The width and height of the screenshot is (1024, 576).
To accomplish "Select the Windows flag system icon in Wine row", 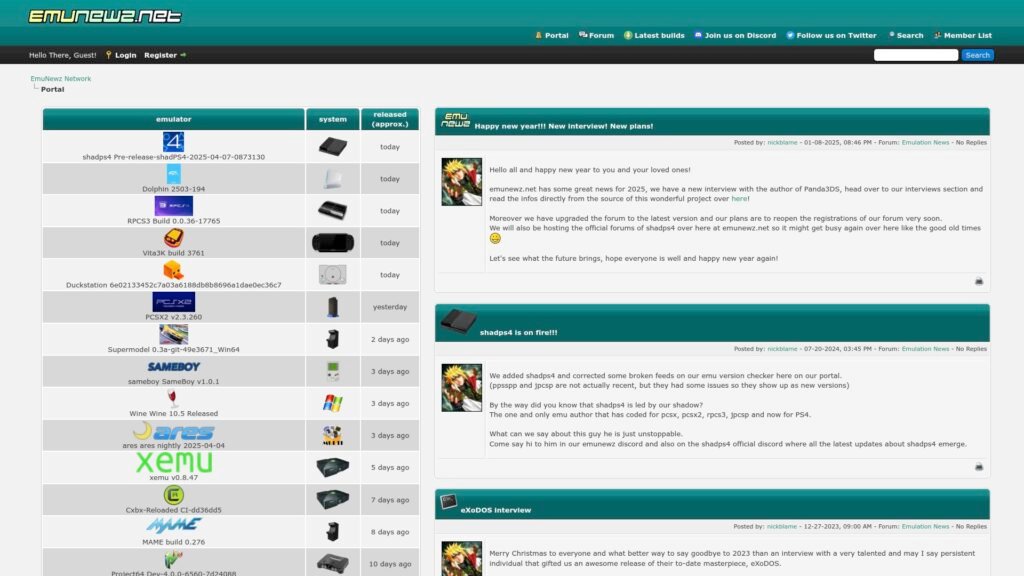I will 332,403.
